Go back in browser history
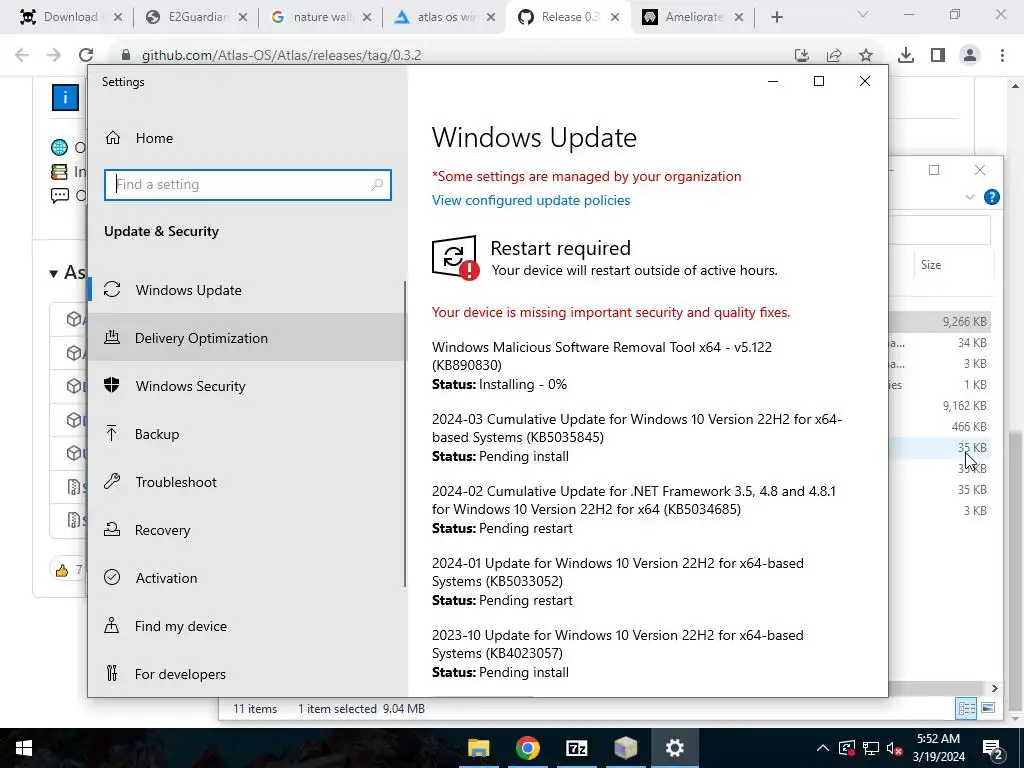Viewport: 1024px width, 768px height. (22, 56)
